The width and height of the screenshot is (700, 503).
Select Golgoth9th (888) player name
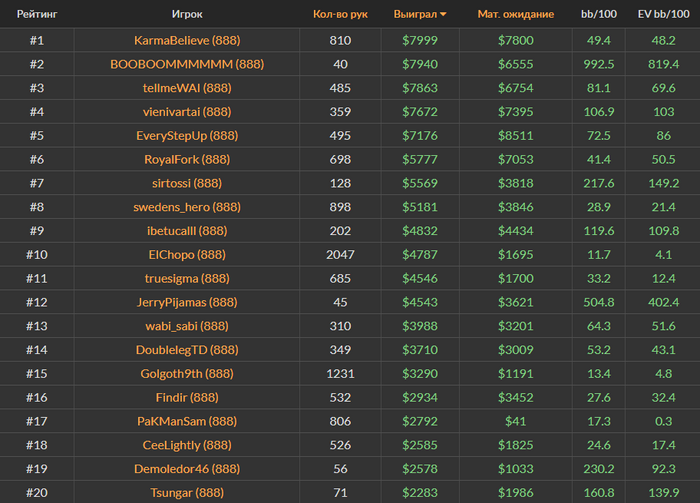[x=187, y=374]
